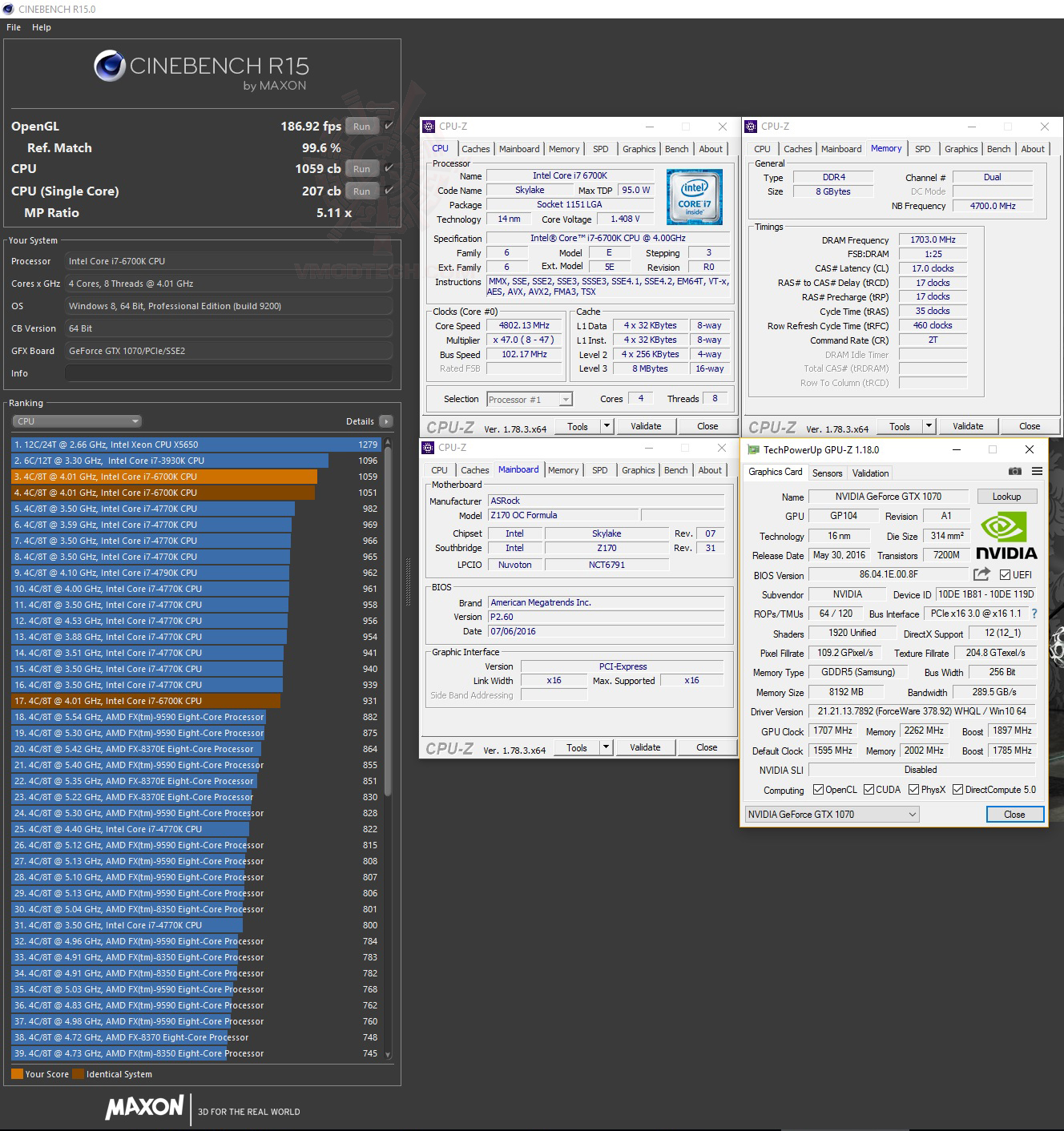
Task: Run the OpenGL benchmark
Action: coord(362,126)
